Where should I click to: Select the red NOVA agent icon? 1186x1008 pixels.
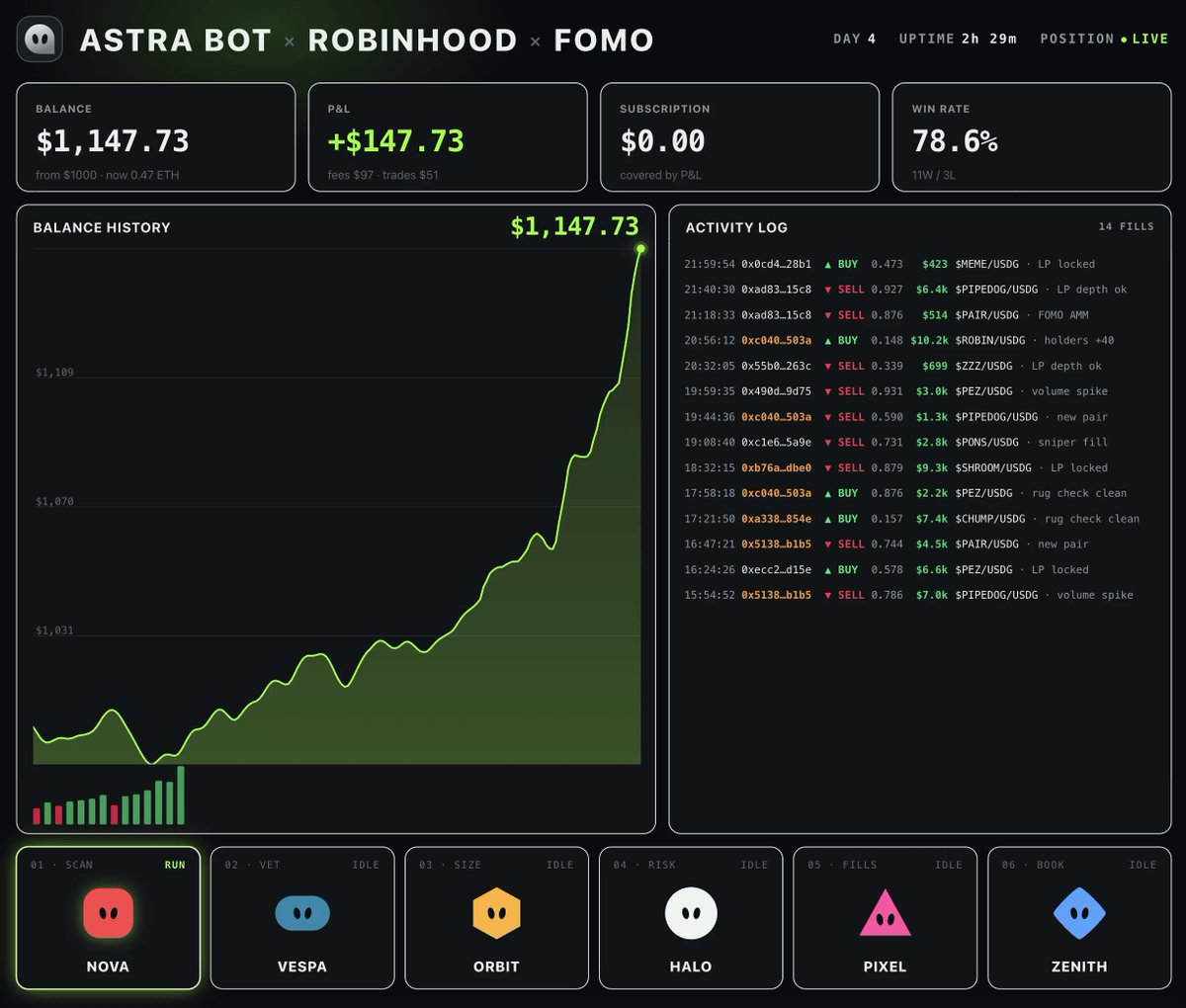[x=109, y=912]
